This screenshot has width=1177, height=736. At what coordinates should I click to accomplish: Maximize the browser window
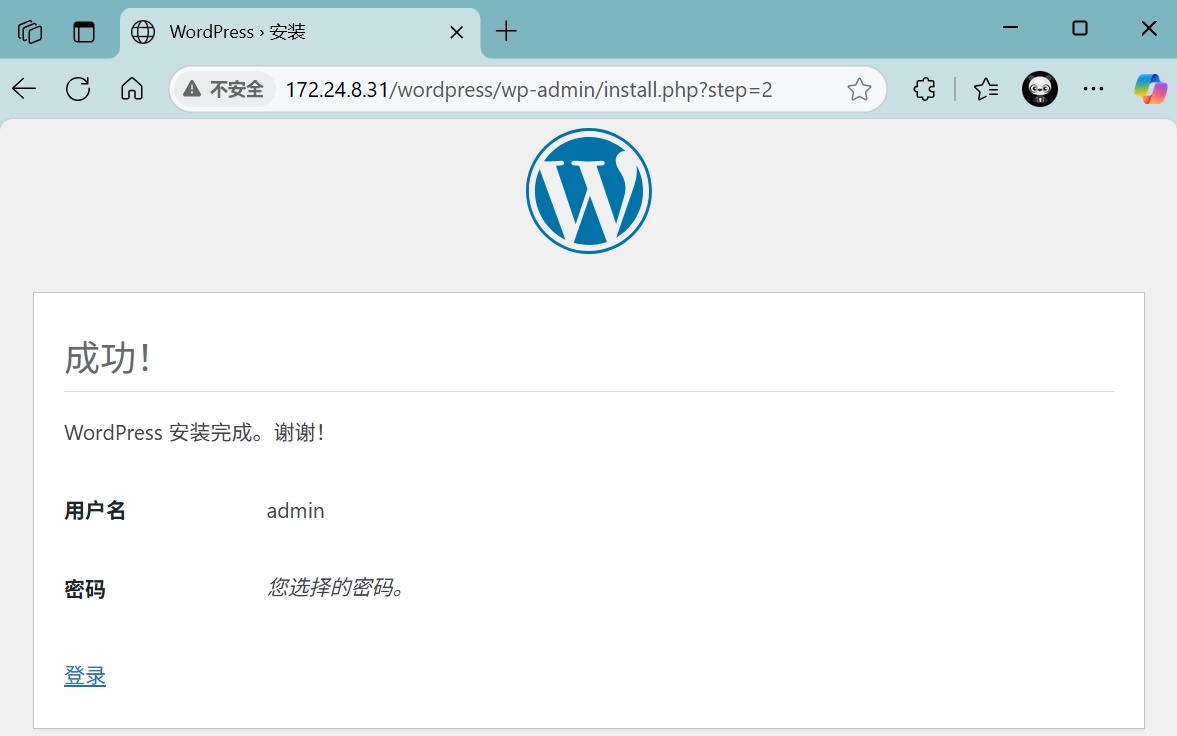[1080, 29]
